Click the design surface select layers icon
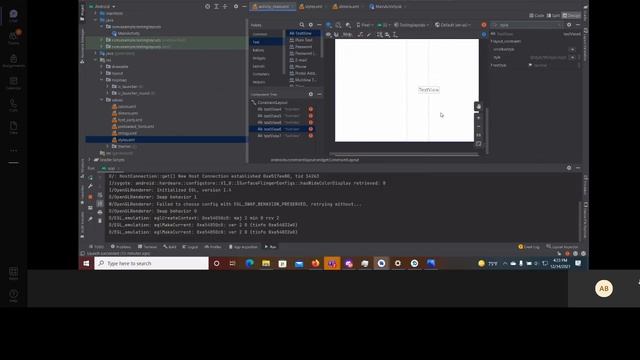 point(329,25)
